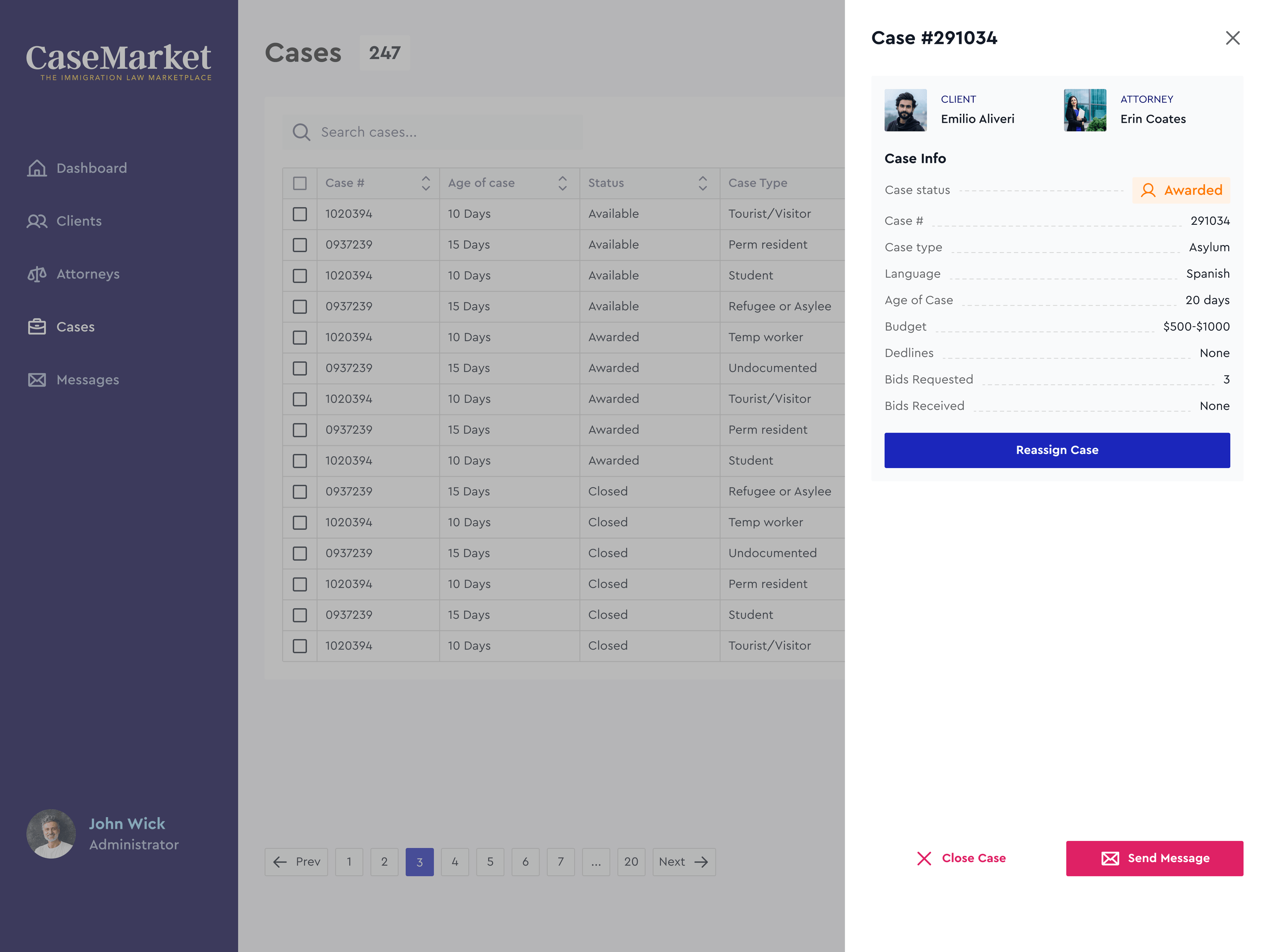Click the red X icon beside Close Case

pyautogui.click(x=924, y=858)
